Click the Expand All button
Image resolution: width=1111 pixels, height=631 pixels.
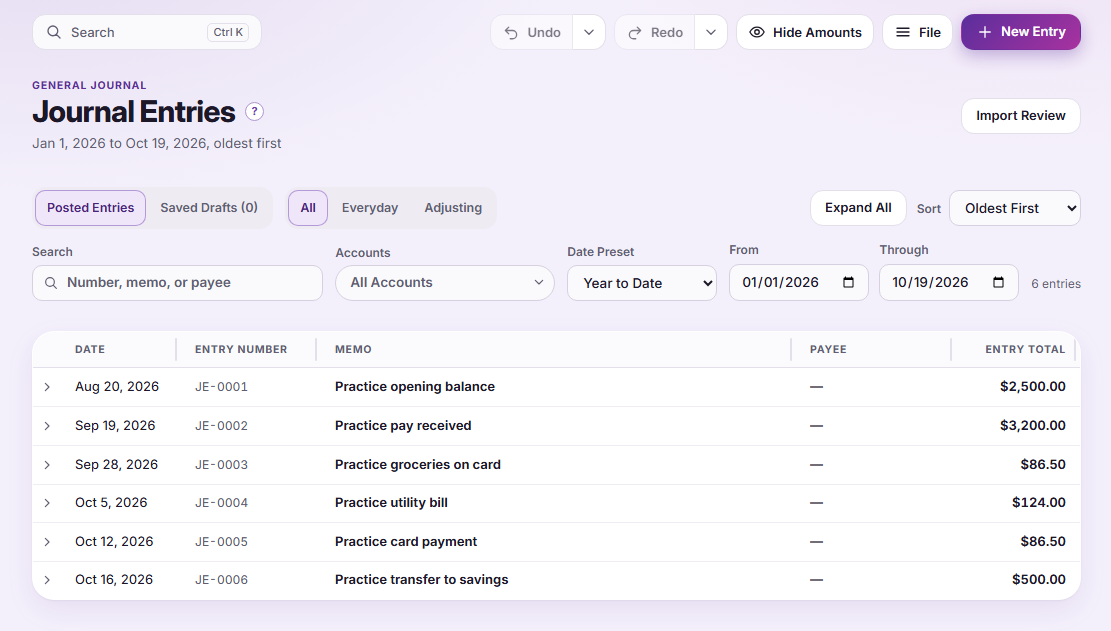coord(858,208)
